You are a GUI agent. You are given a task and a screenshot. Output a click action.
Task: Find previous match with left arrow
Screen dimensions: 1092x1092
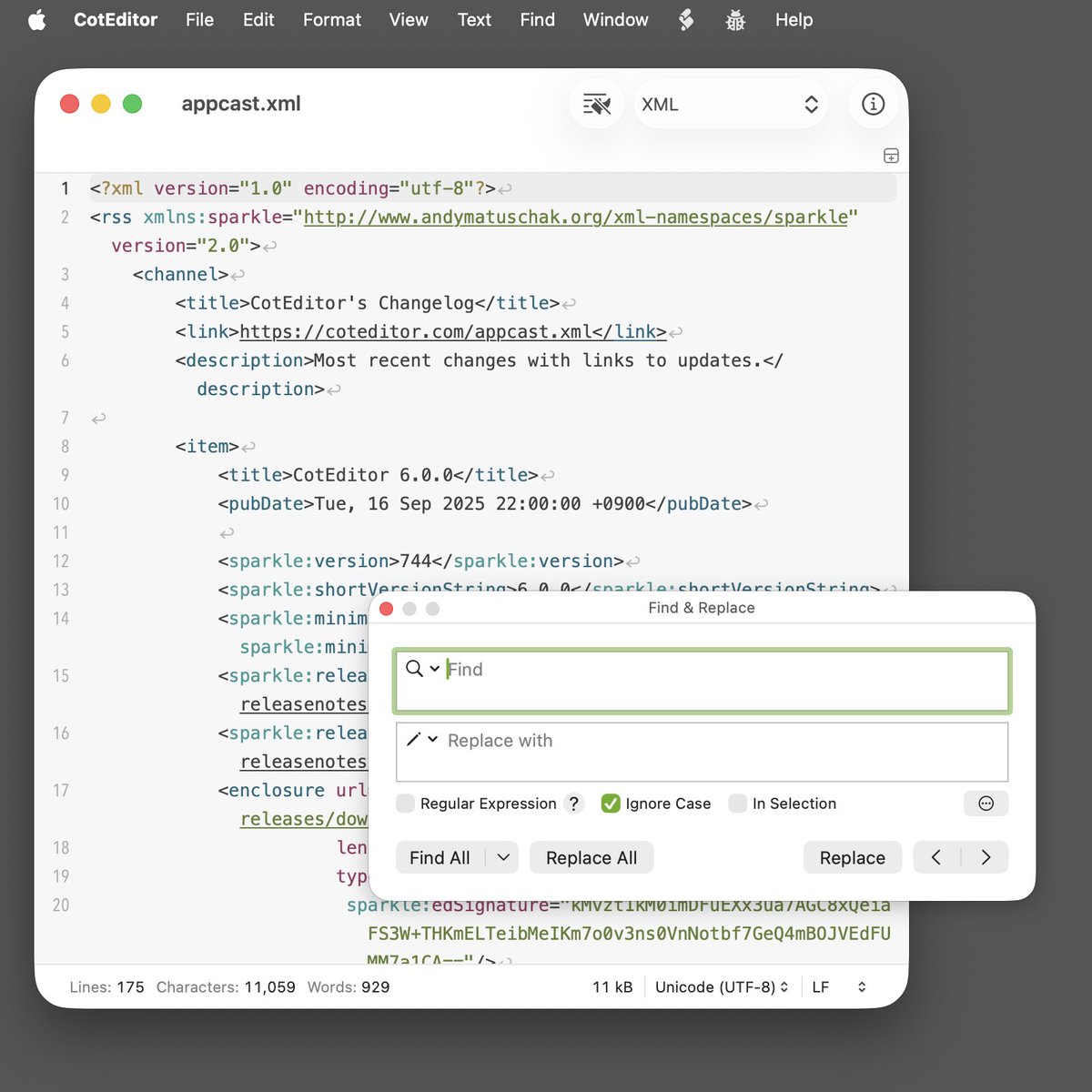point(936,857)
